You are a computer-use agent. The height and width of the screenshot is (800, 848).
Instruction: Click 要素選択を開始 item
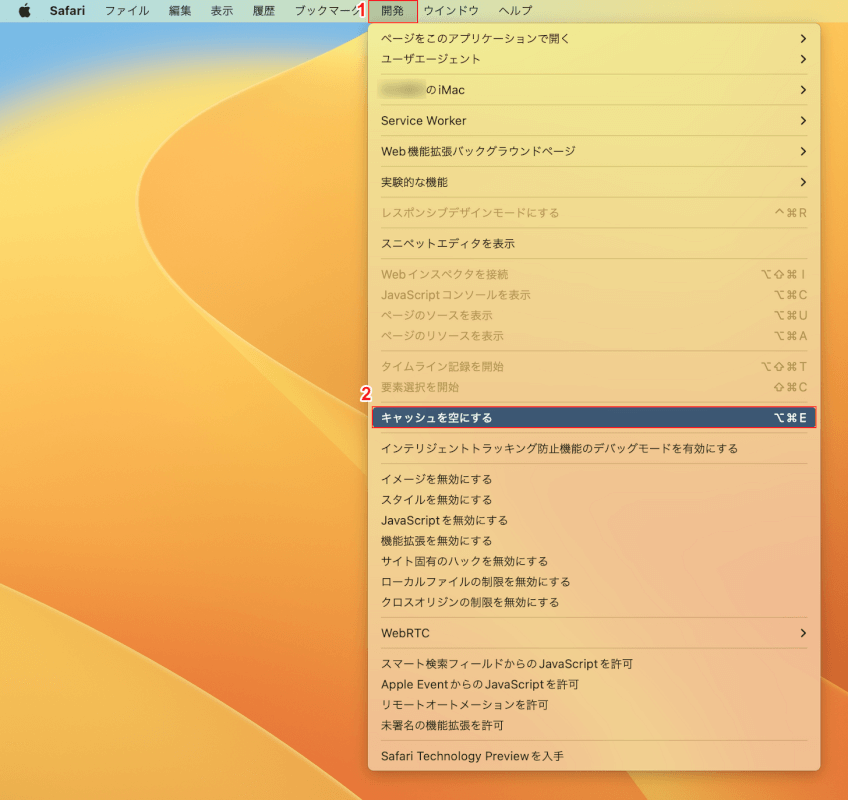(594, 388)
